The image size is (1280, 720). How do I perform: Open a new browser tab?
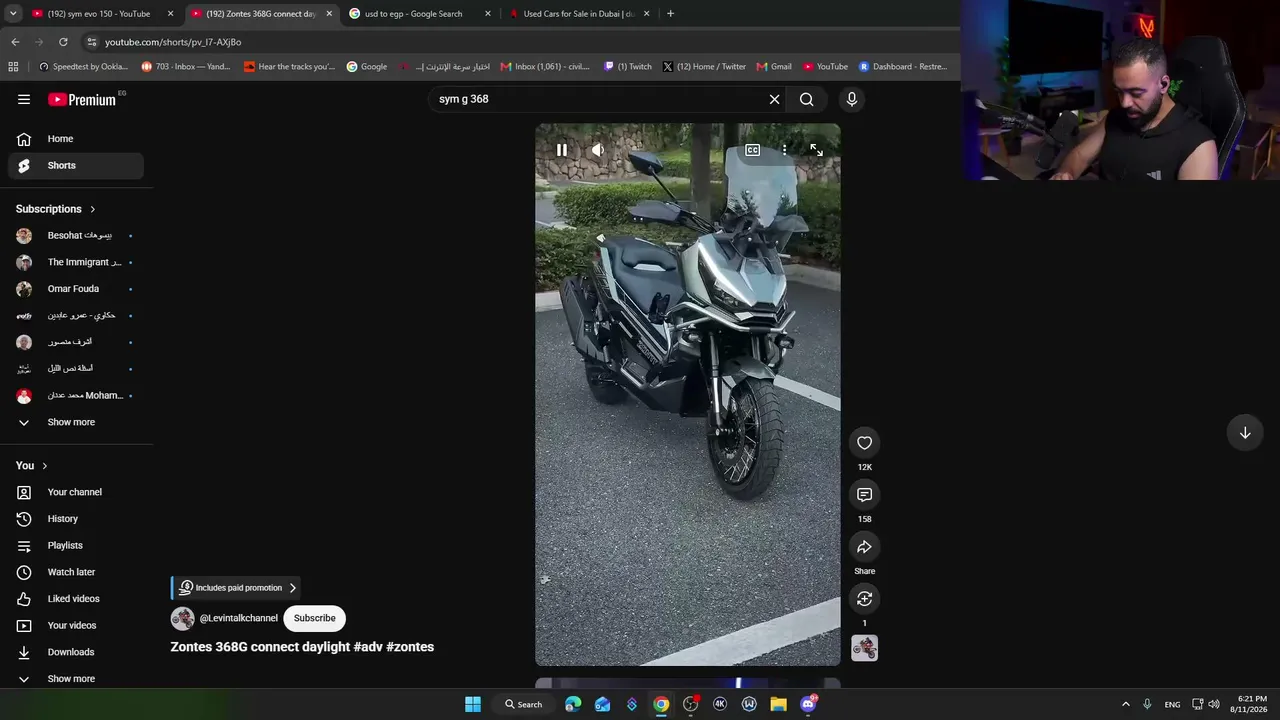(670, 14)
